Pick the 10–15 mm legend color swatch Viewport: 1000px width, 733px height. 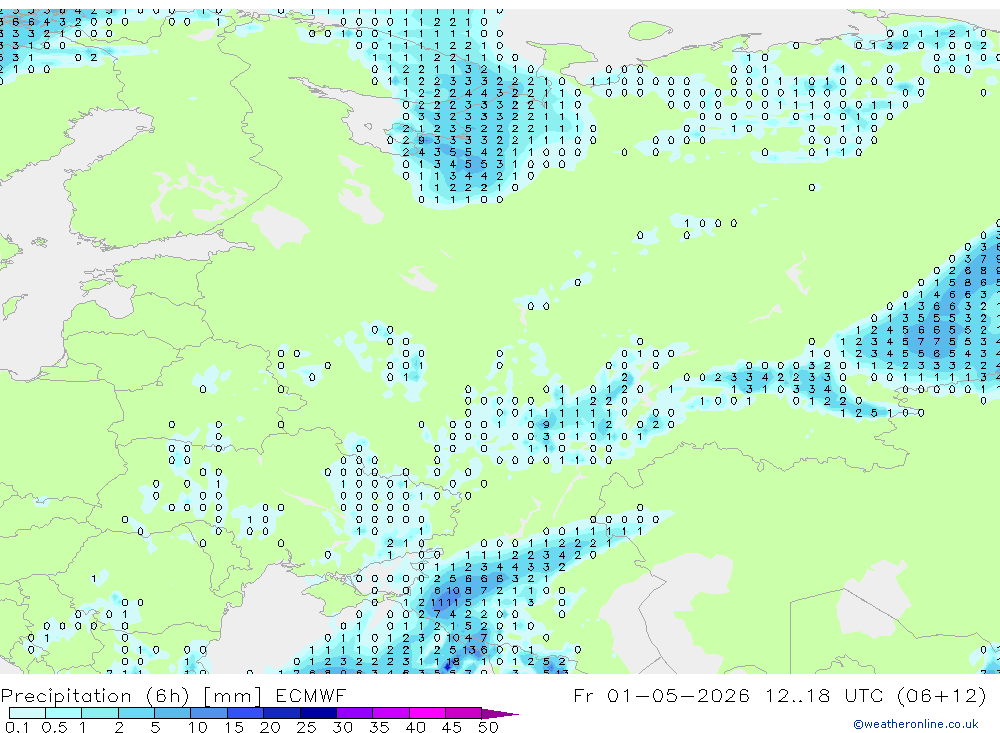[209, 713]
